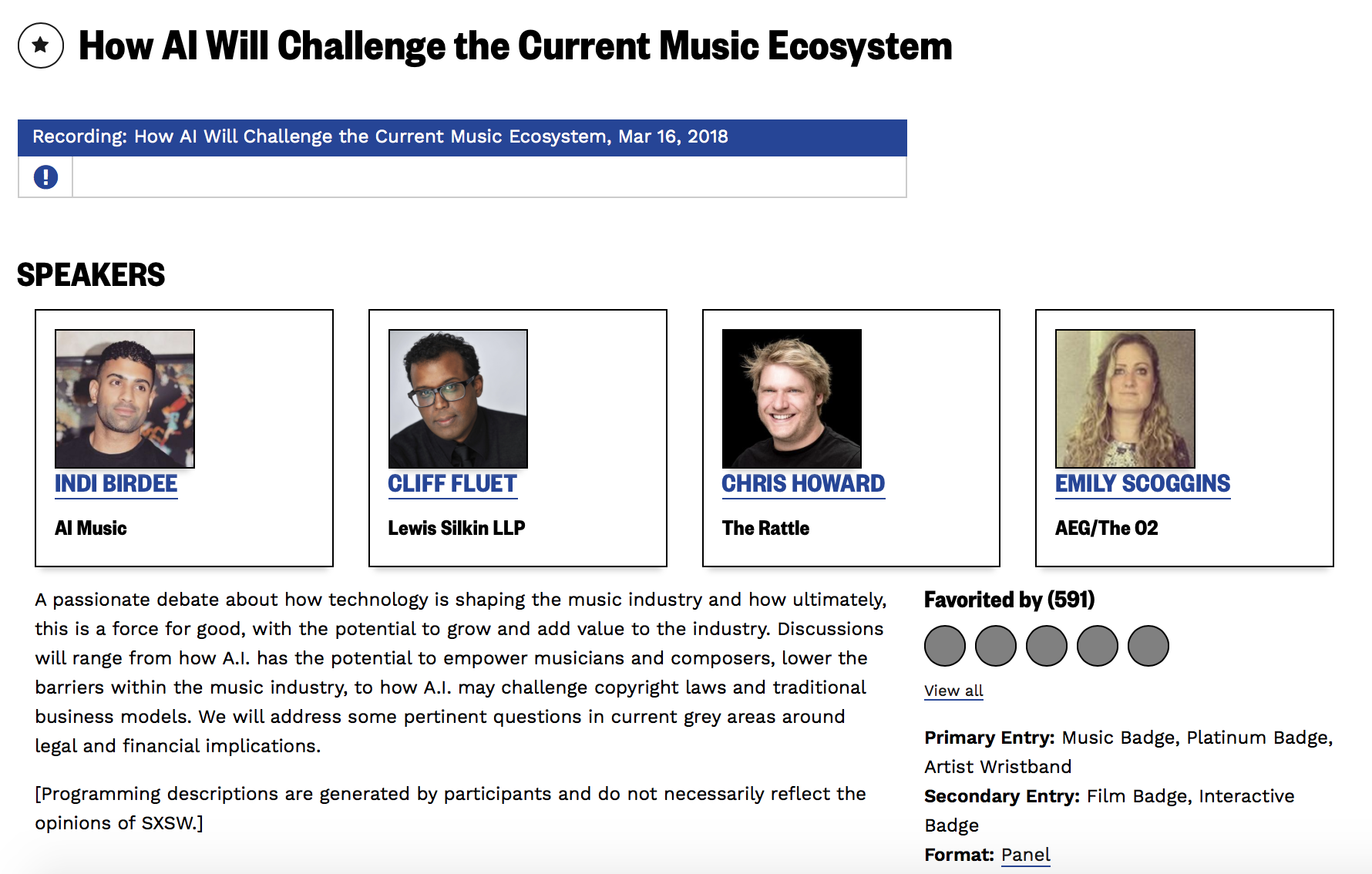Visit the CHRIS HOWARD profile link
This screenshot has width=1372, height=874.
[803, 484]
